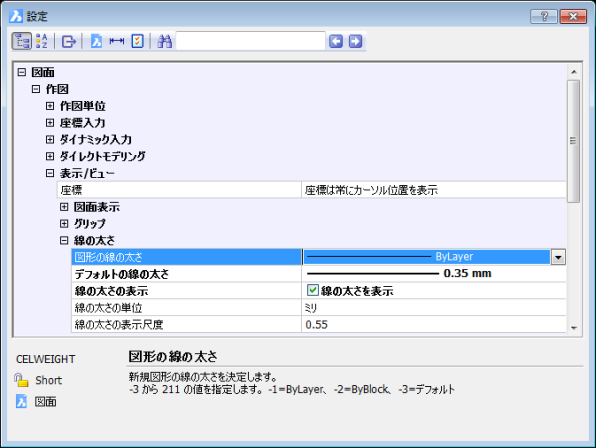Expand the 座標入力 node
The width and height of the screenshot is (596, 448).
50,123
